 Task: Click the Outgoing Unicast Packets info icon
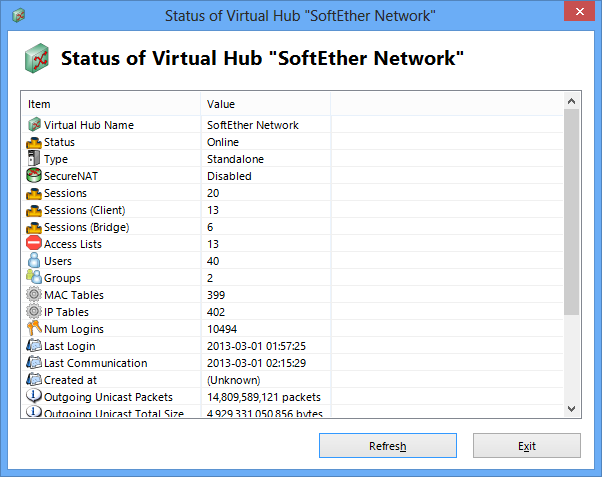[34, 397]
